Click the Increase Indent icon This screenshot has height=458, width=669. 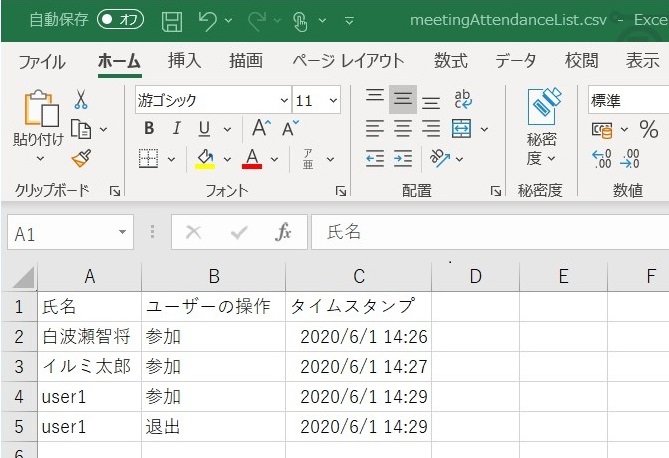(x=403, y=158)
